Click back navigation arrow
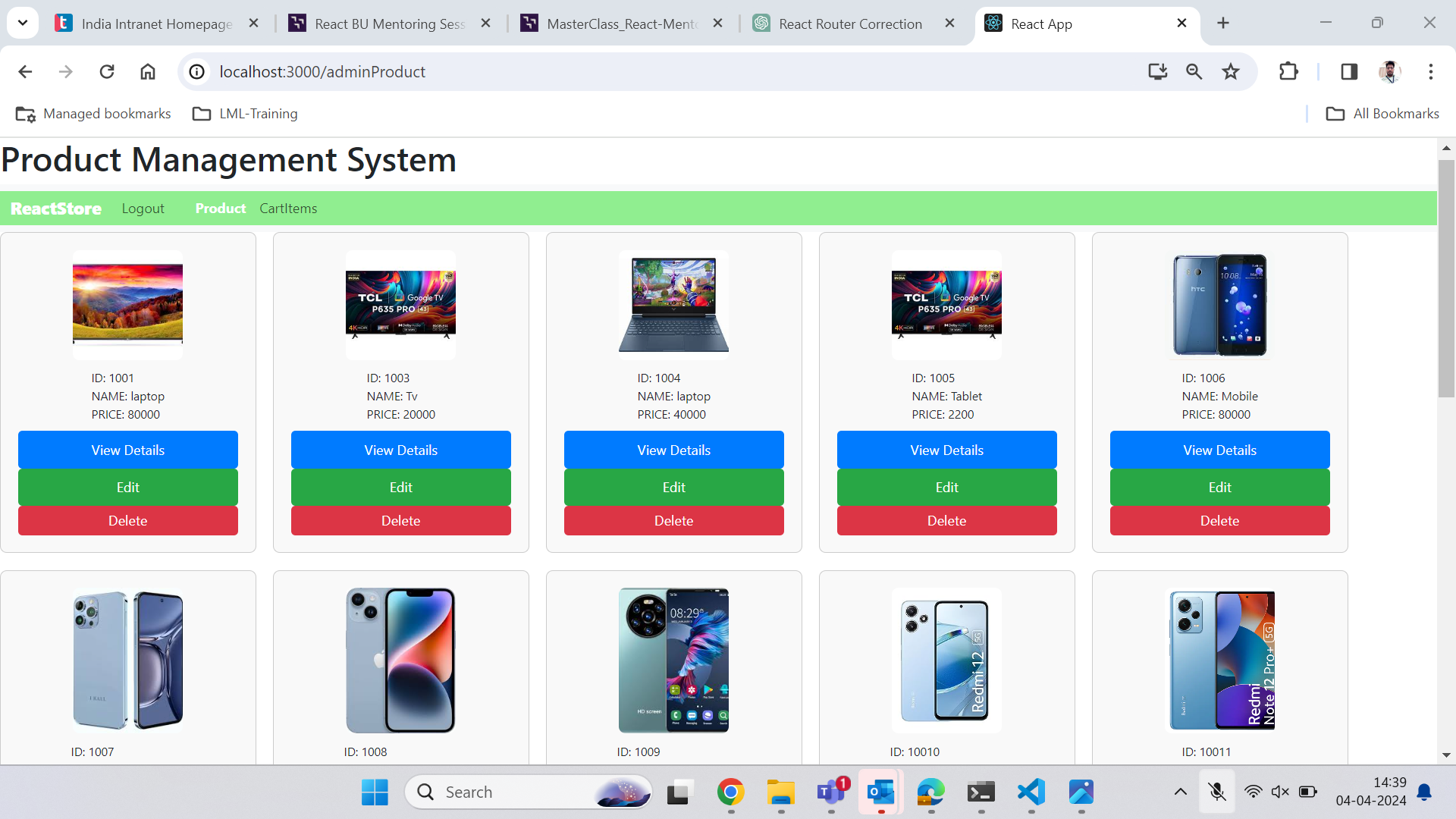This screenshot has width=1456, height=819. (24, 71)
